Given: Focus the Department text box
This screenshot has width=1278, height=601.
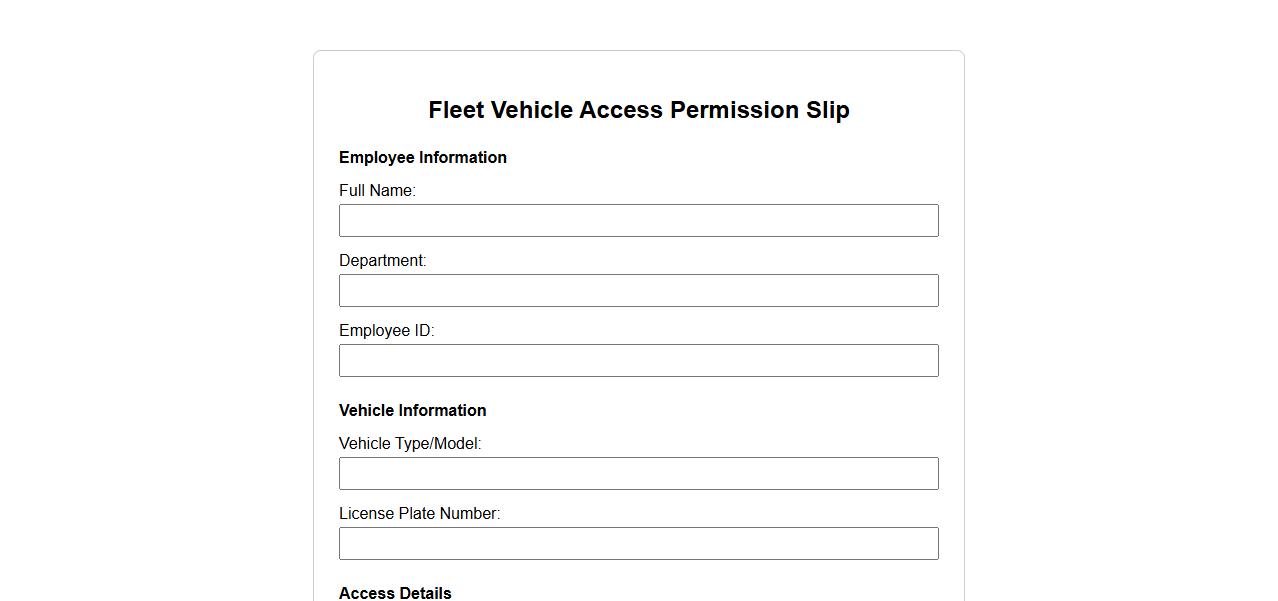Looking at the screenshot, I should coord(638,291).
